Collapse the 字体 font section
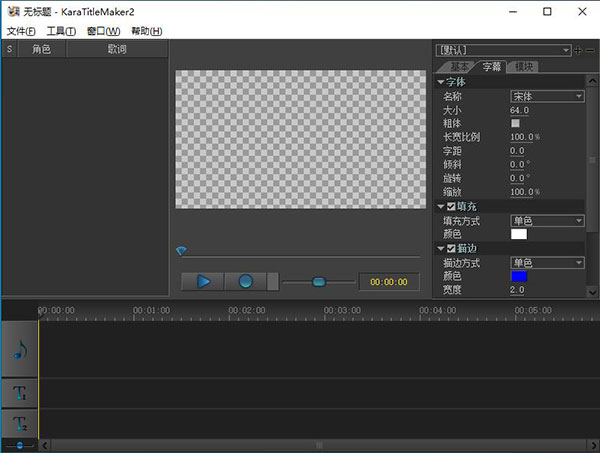 [441, 81]
